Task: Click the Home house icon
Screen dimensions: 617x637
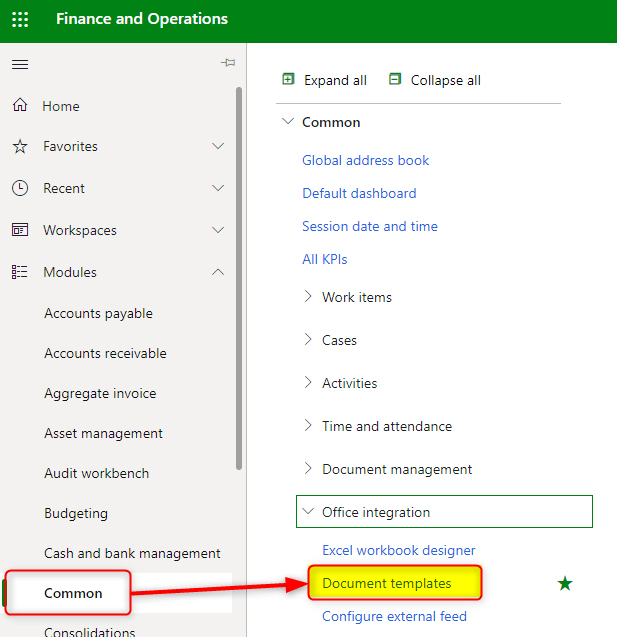Action: click(20, 106)
